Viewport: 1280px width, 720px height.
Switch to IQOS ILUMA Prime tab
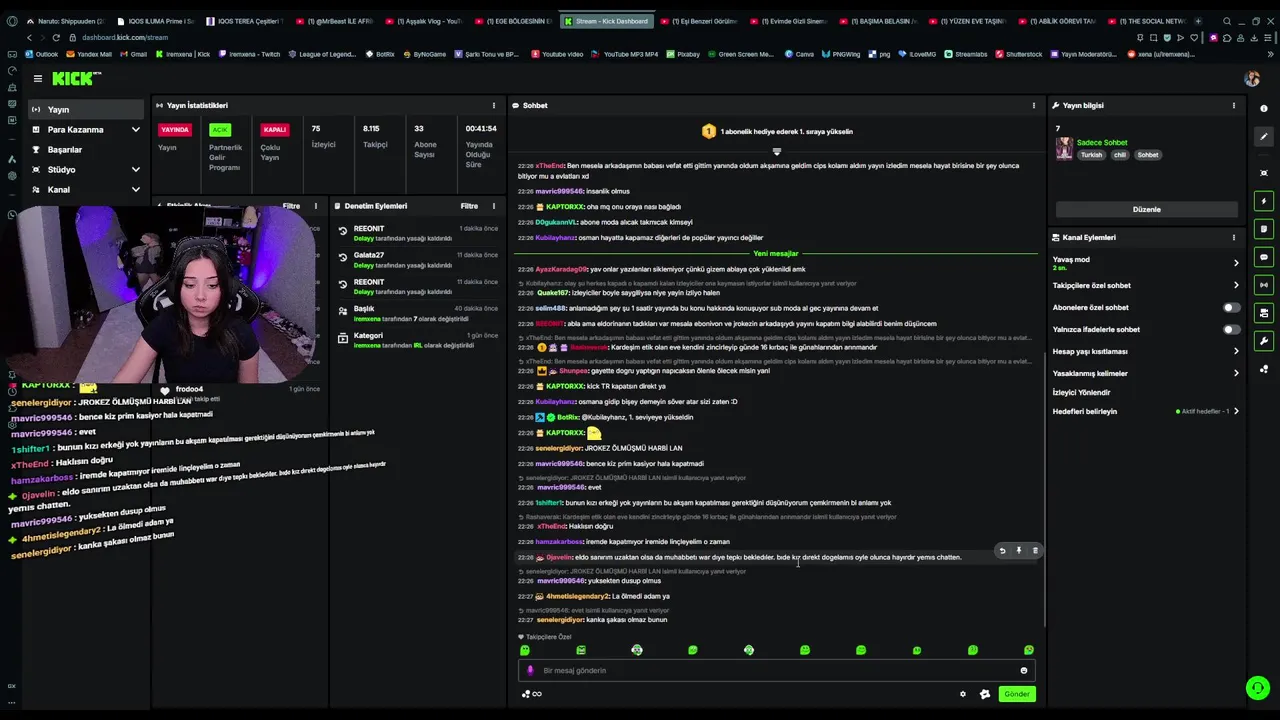coord(156,21)
